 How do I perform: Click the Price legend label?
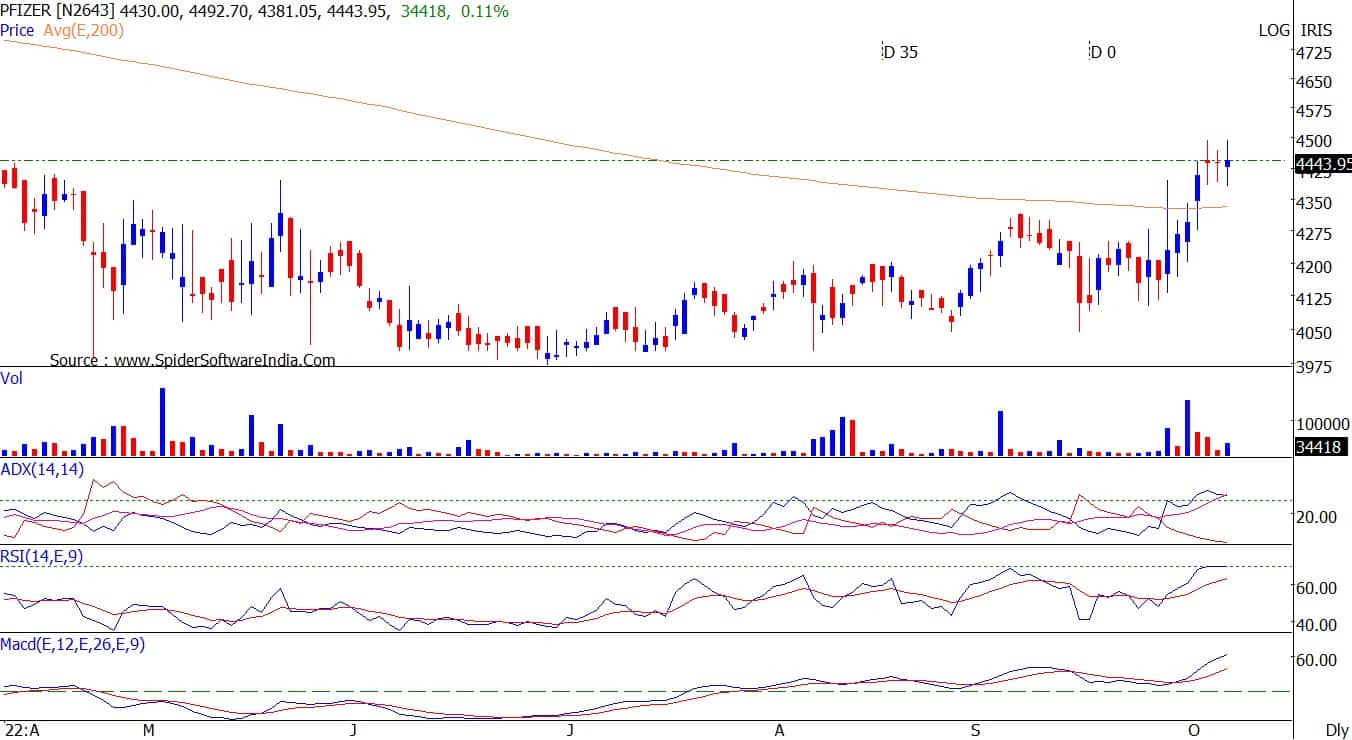(x=18, y=30)
